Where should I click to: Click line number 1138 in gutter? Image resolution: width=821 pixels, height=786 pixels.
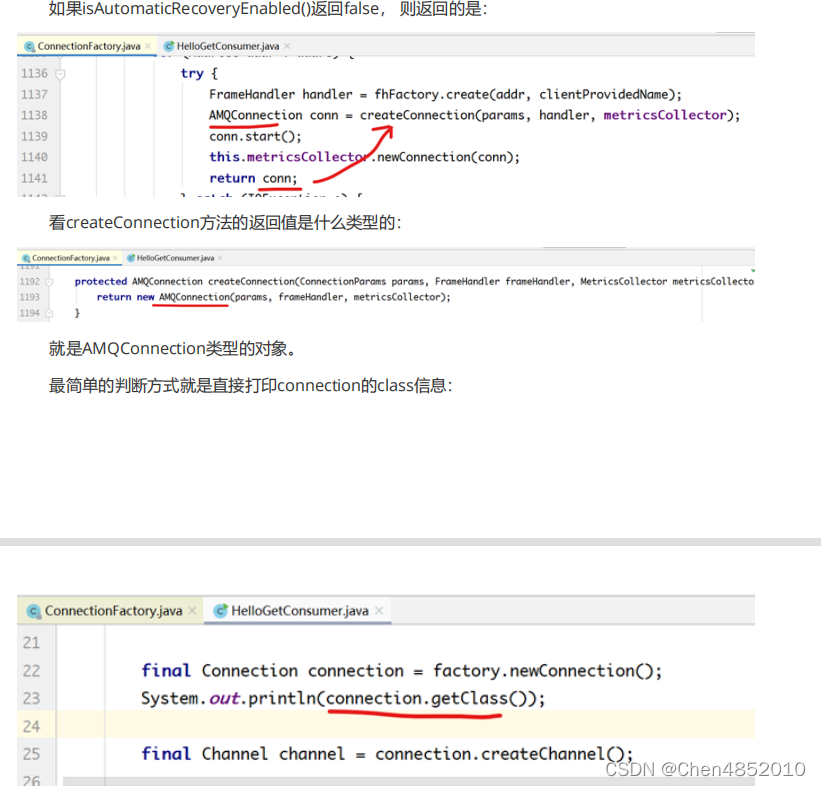[x=34, y=115]
